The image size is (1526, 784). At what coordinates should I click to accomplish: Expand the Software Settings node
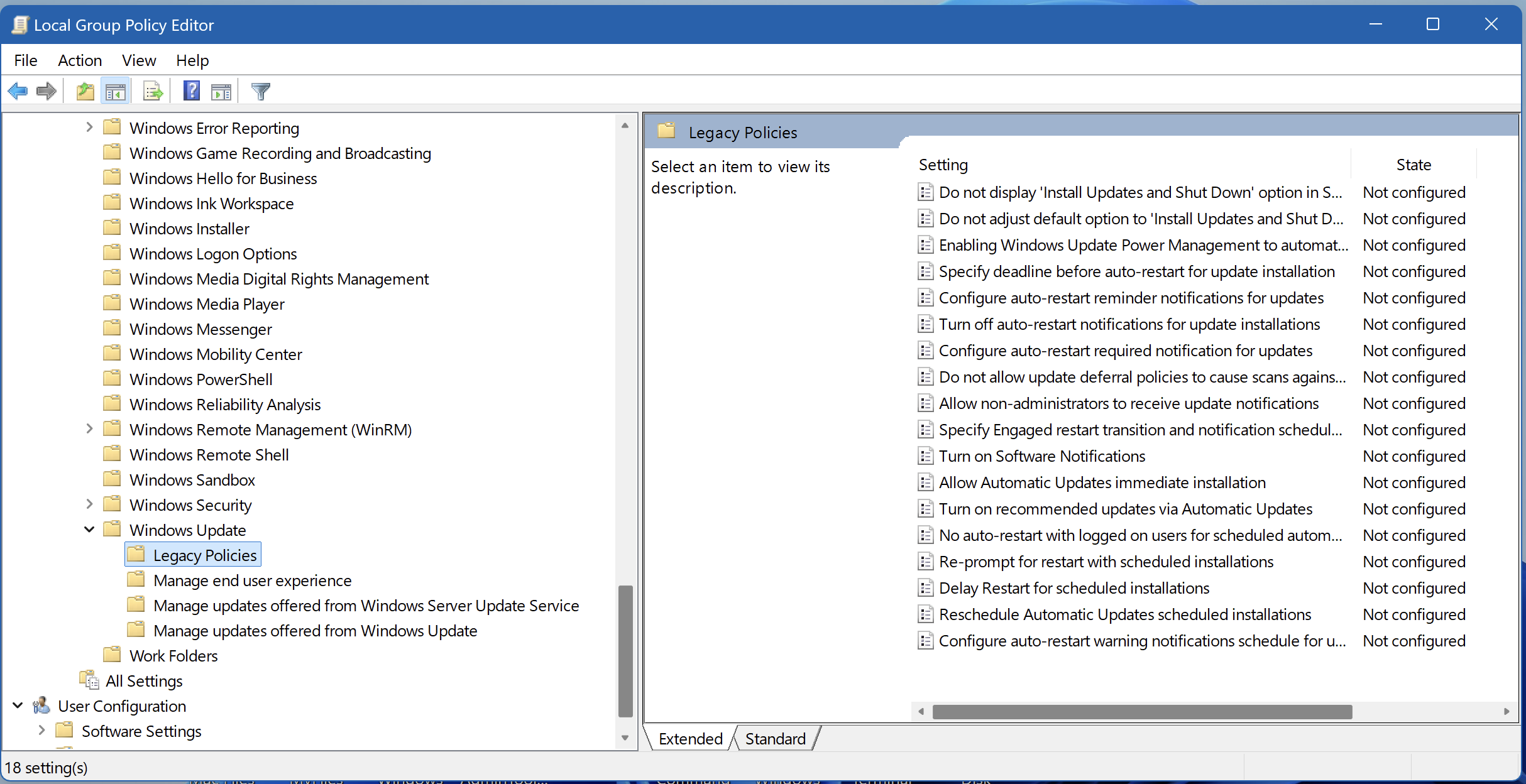(41, 731)
